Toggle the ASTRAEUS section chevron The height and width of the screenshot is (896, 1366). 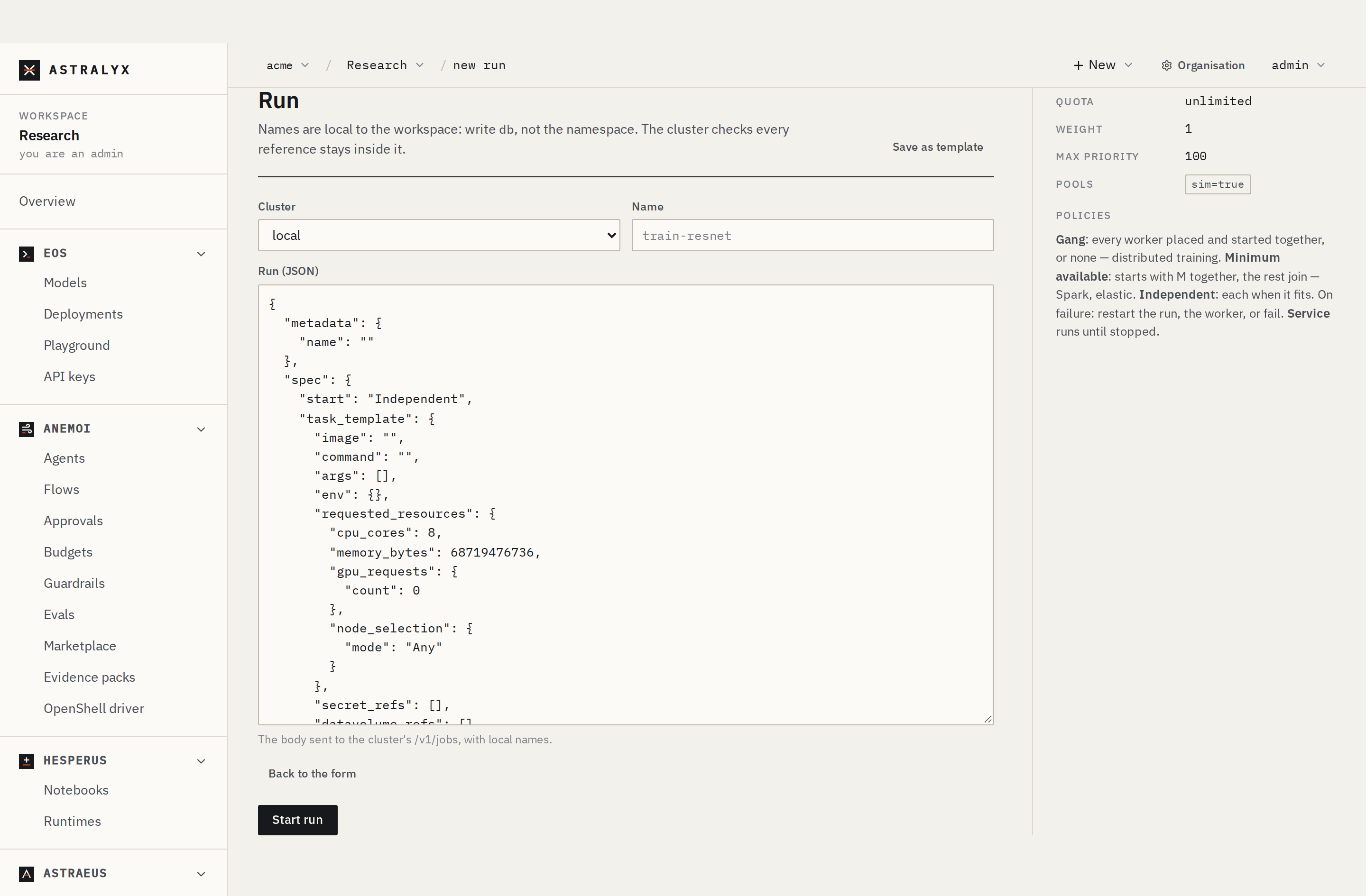click(x=202, y=874)
